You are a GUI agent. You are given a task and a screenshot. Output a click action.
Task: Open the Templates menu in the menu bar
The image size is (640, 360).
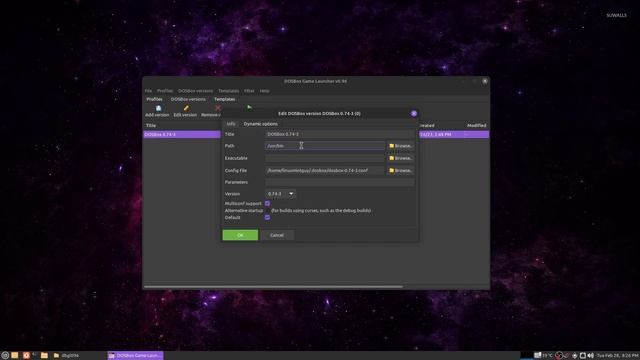click(x=229, y=91)
